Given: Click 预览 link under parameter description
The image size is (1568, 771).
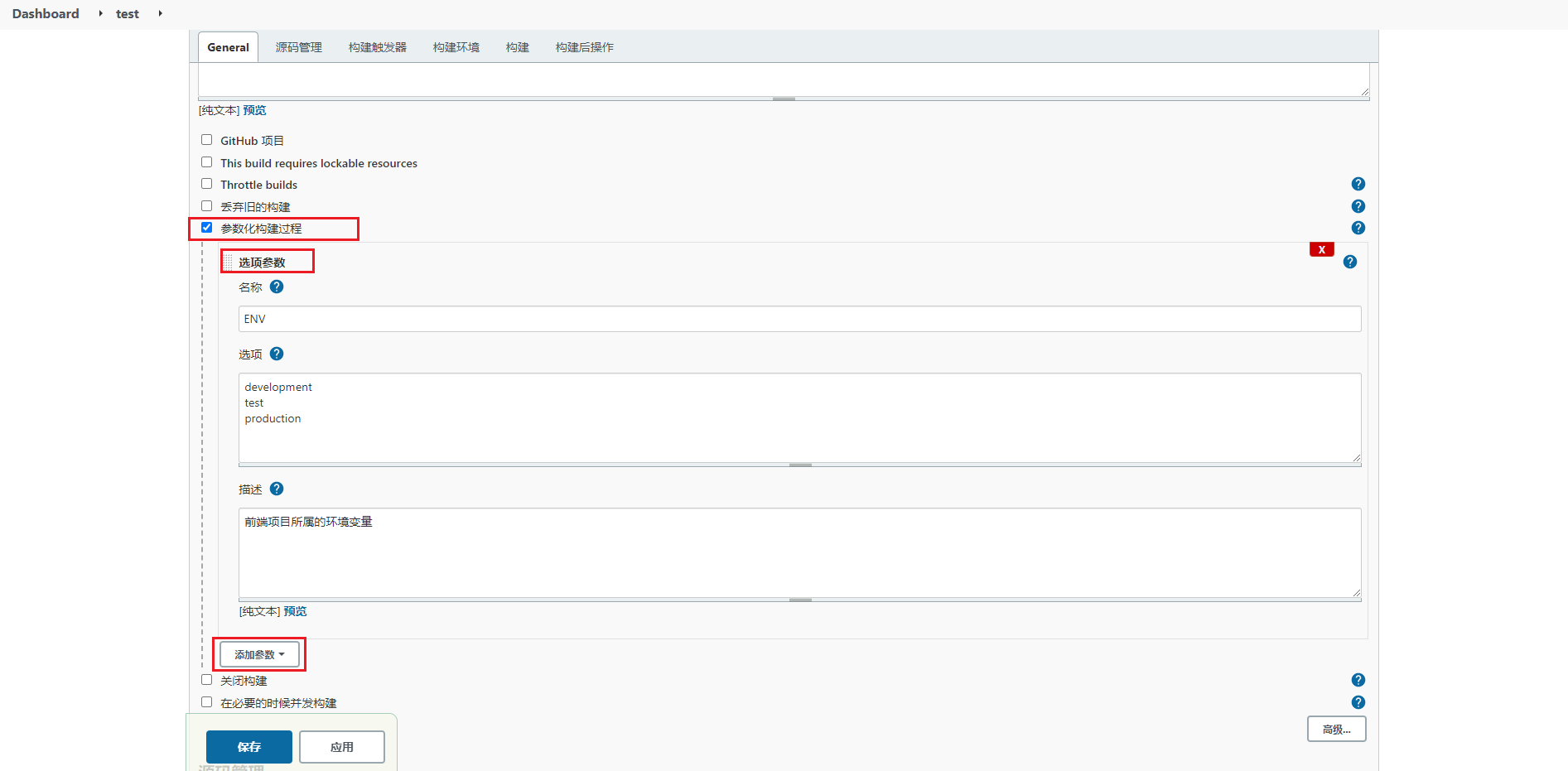Looking at the screenshot, I should (295, 611).
